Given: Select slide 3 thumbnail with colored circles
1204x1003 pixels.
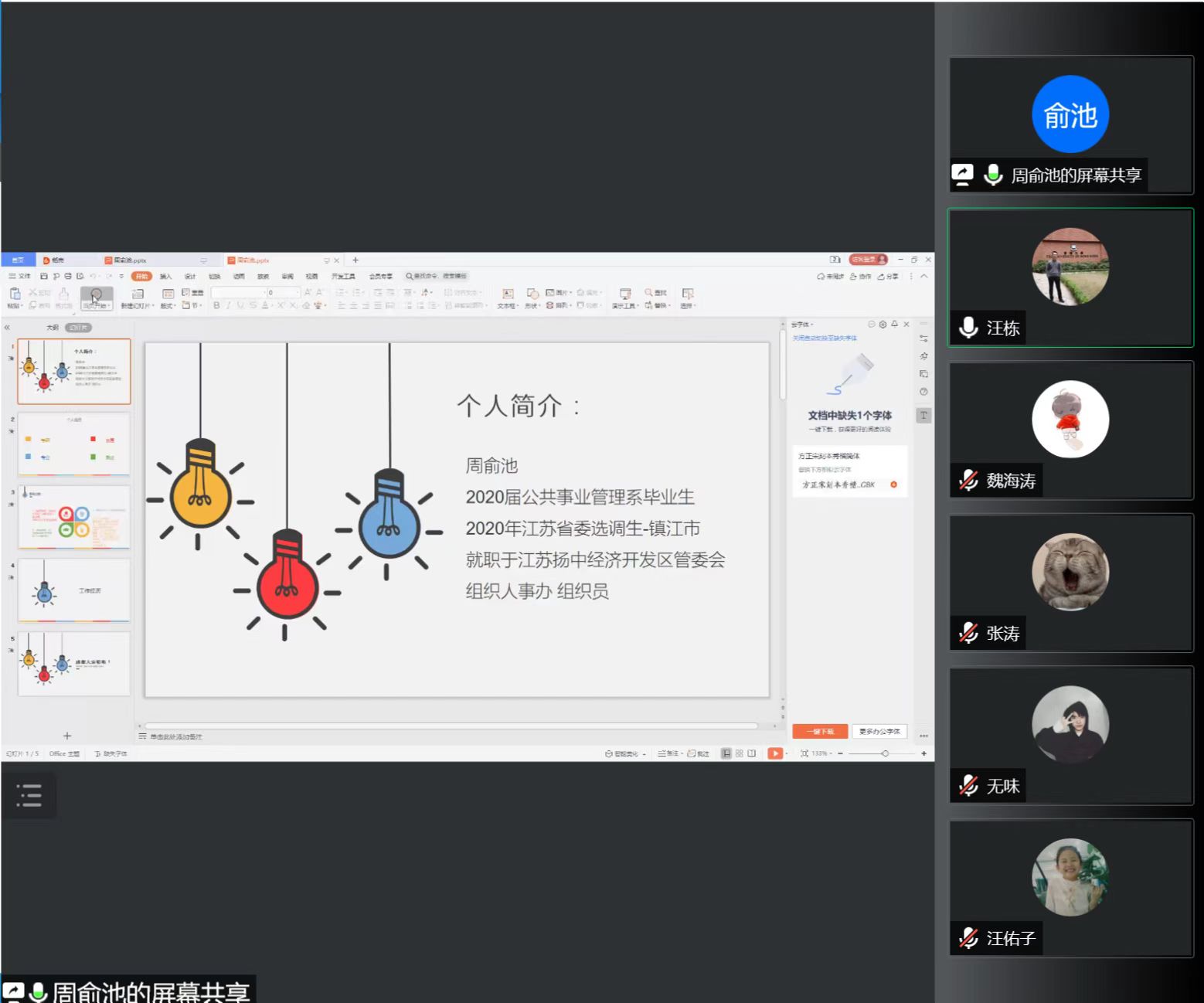Looking at the screenshot, I should tap(74, 517).
